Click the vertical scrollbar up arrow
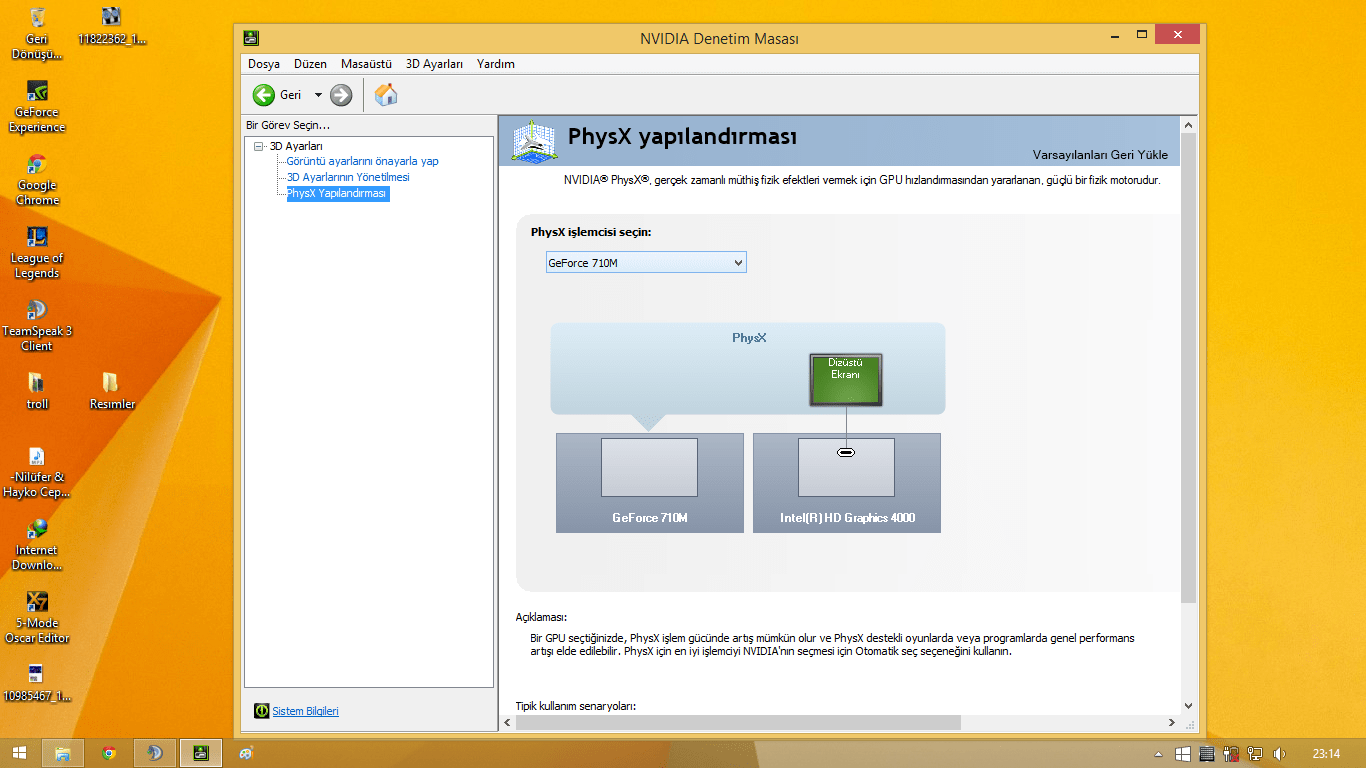The image size is (1366, 768). point(1189,126)
